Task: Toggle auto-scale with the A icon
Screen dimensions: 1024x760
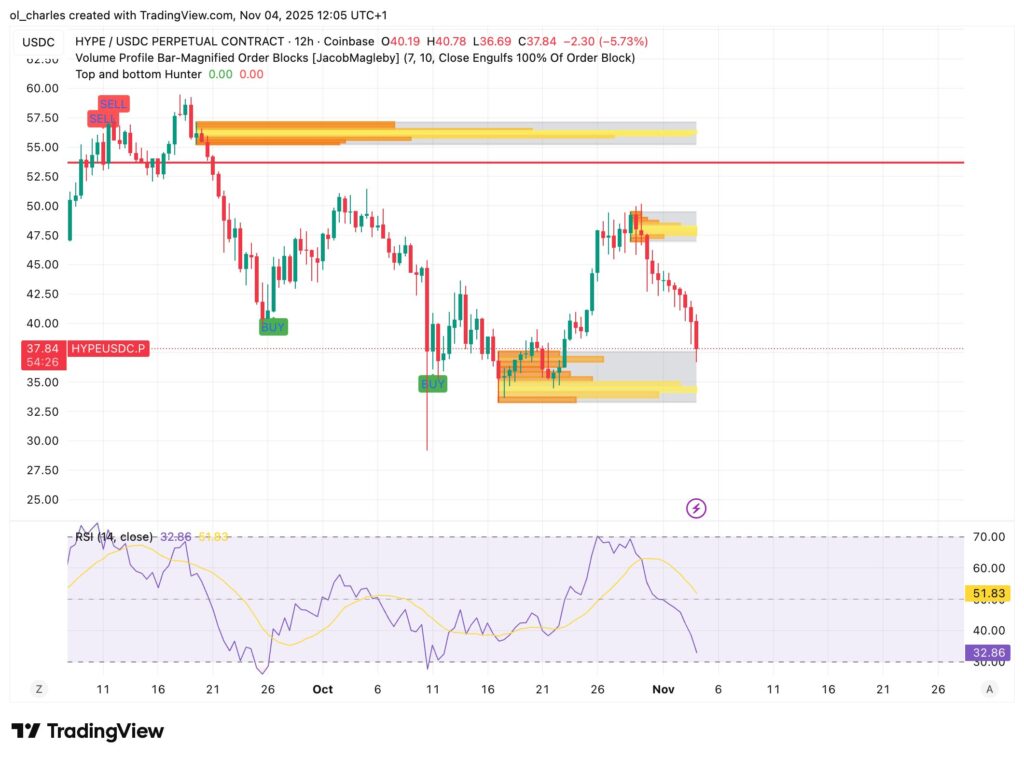Action: coord(988,689)
